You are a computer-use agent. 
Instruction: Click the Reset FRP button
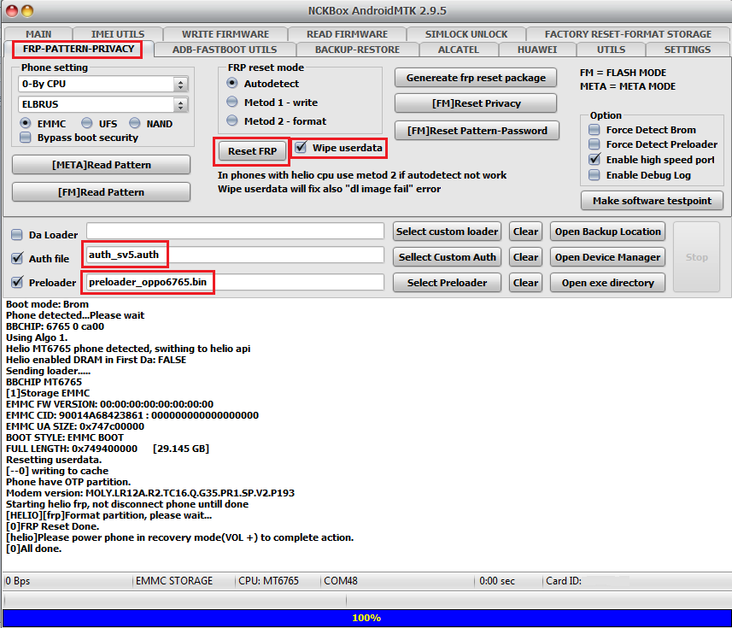(x=252, y=151)
